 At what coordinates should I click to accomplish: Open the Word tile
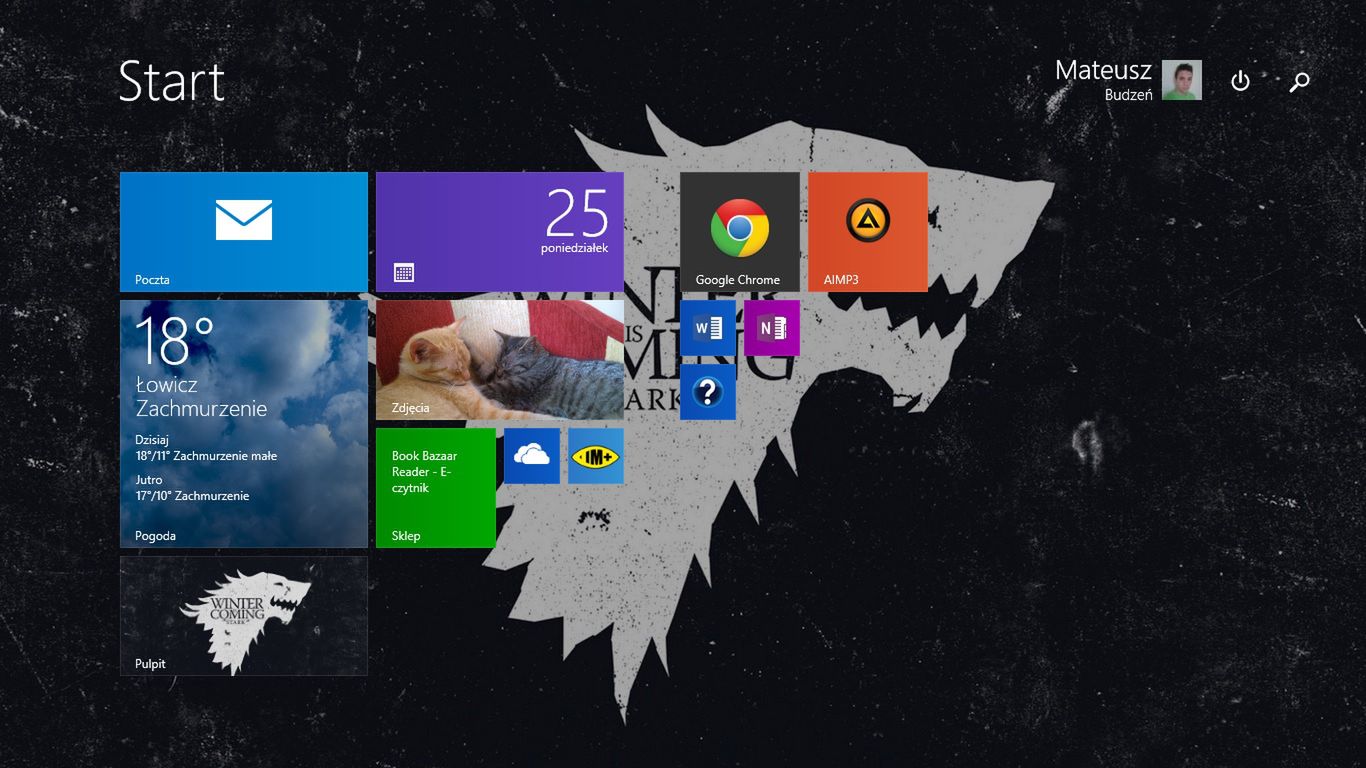pos(708,328)
